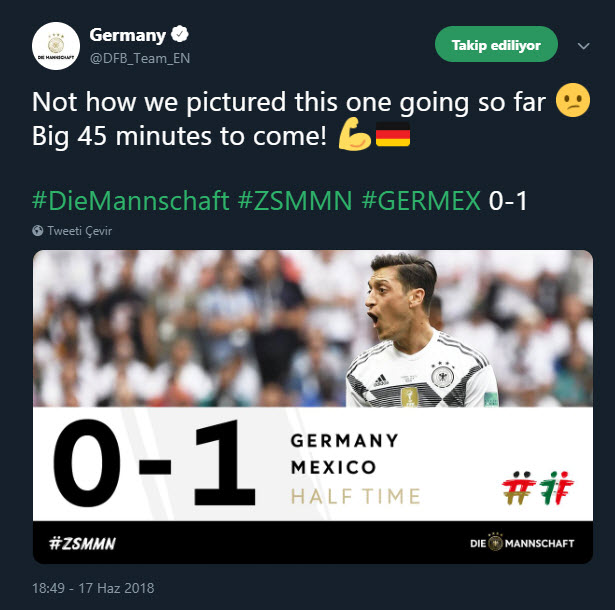Toggle the Takip ediyor following button
Screen dimensions: 615x610
pos(496,45)
